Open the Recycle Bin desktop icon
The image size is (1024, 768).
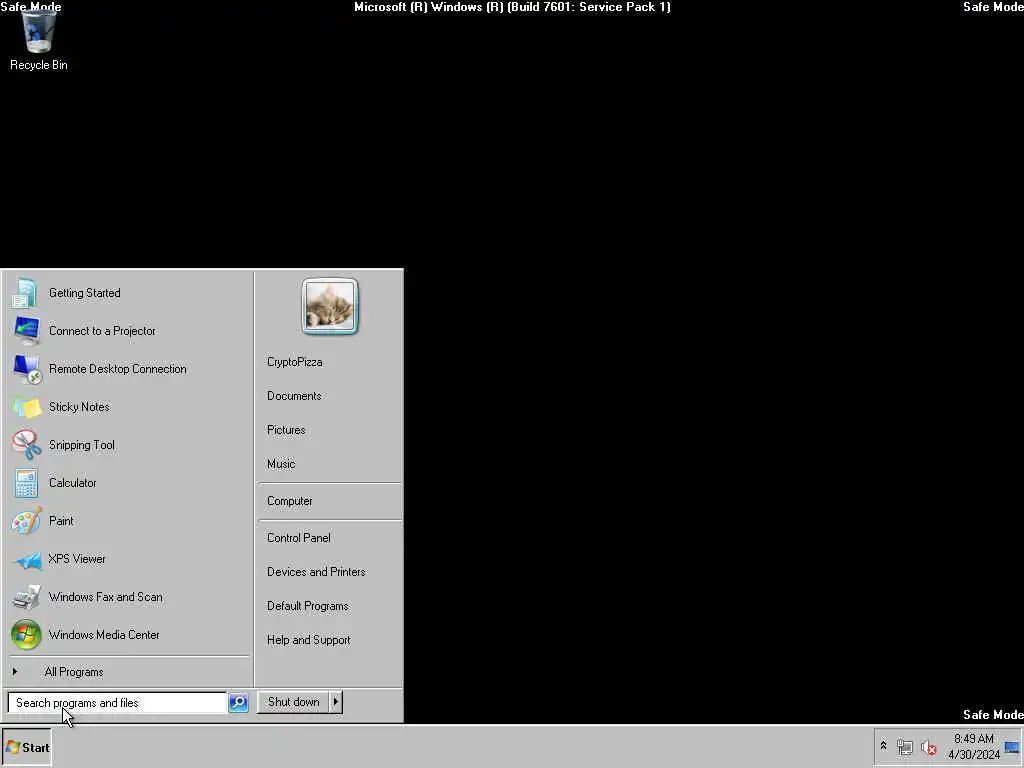click(39, 40)
